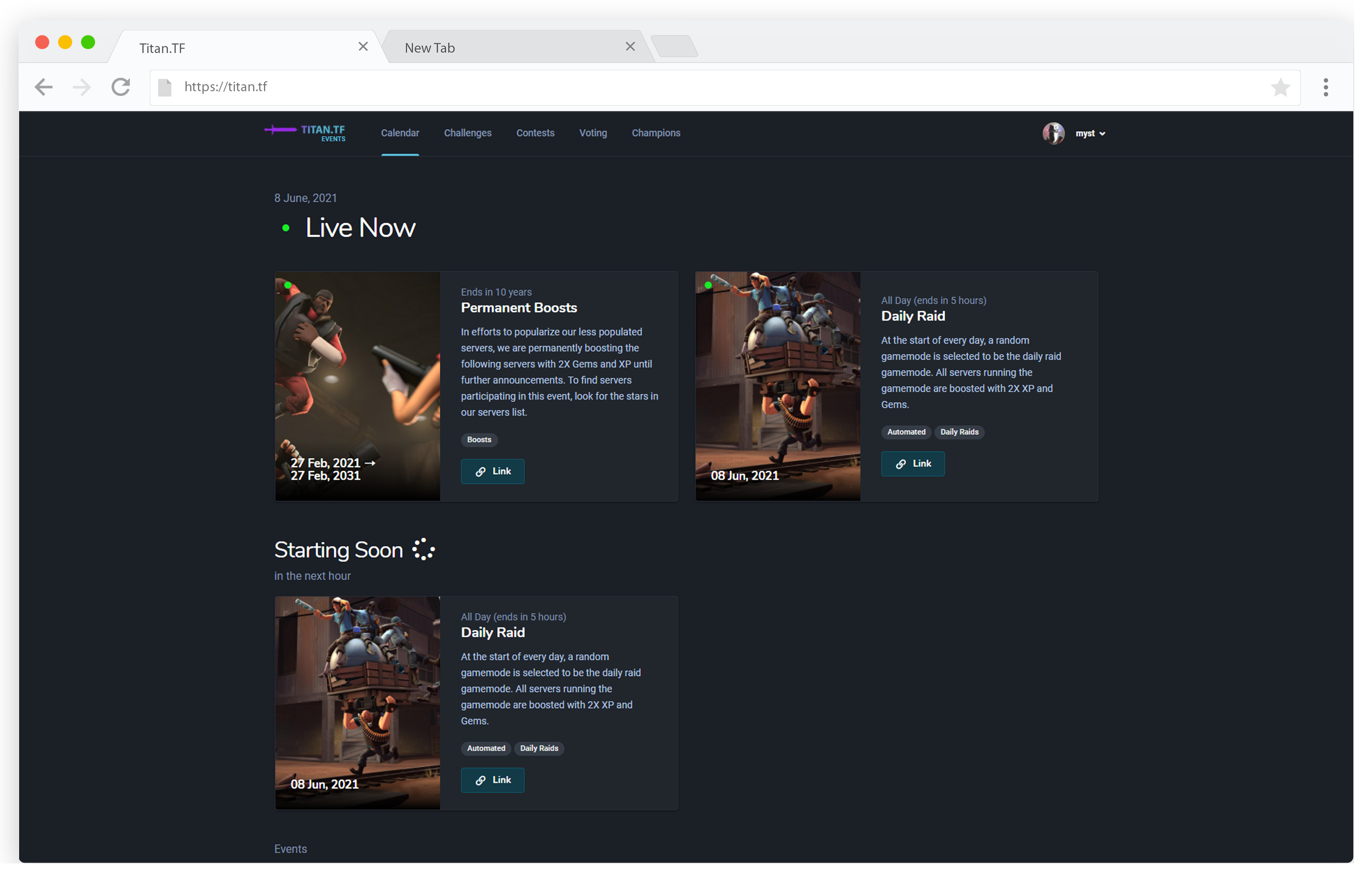Close the New Tab tab

(630, 46)
